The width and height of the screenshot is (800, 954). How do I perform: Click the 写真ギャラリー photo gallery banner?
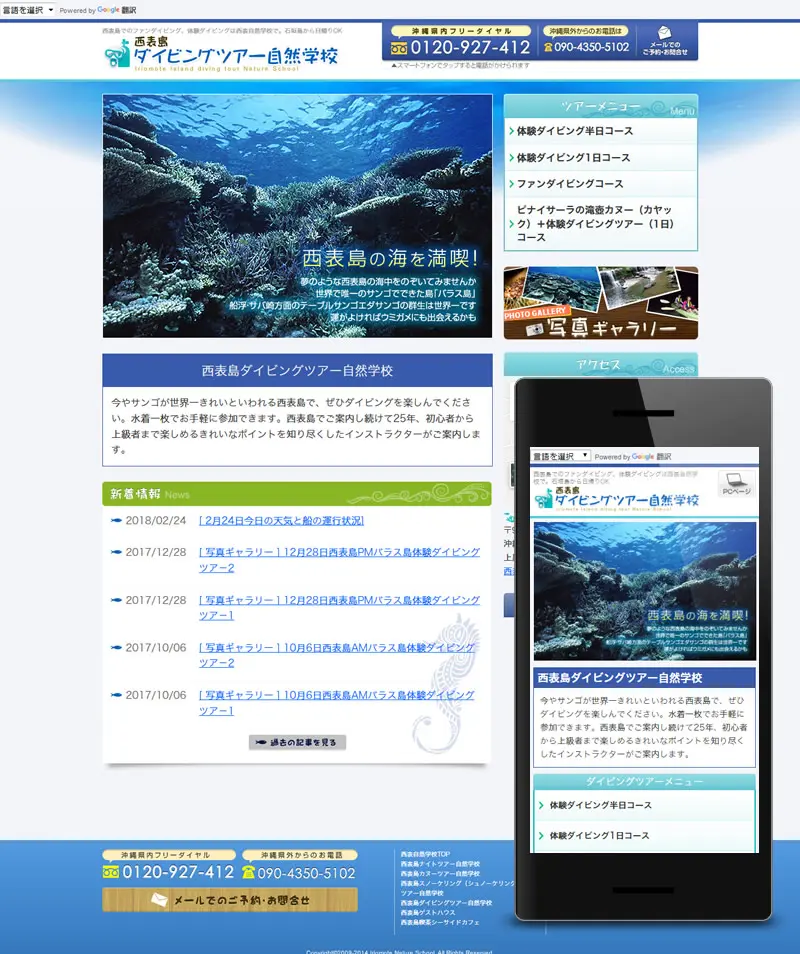point(600,302)
